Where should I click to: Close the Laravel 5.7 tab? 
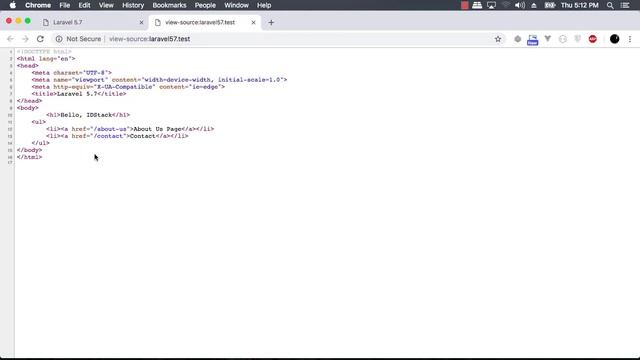click(142, 22)
